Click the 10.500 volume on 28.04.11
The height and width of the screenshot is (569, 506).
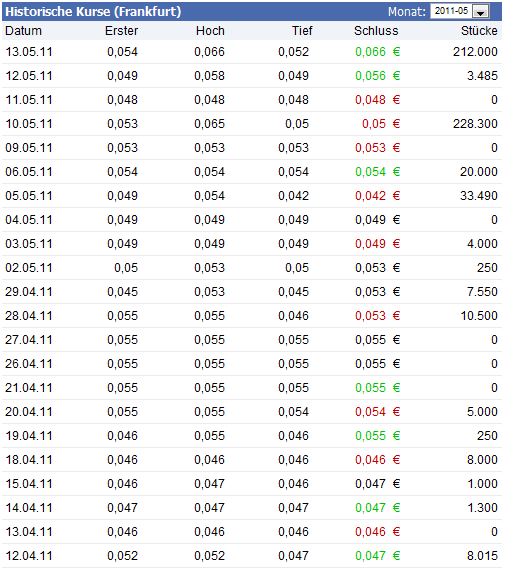[479, 316]
